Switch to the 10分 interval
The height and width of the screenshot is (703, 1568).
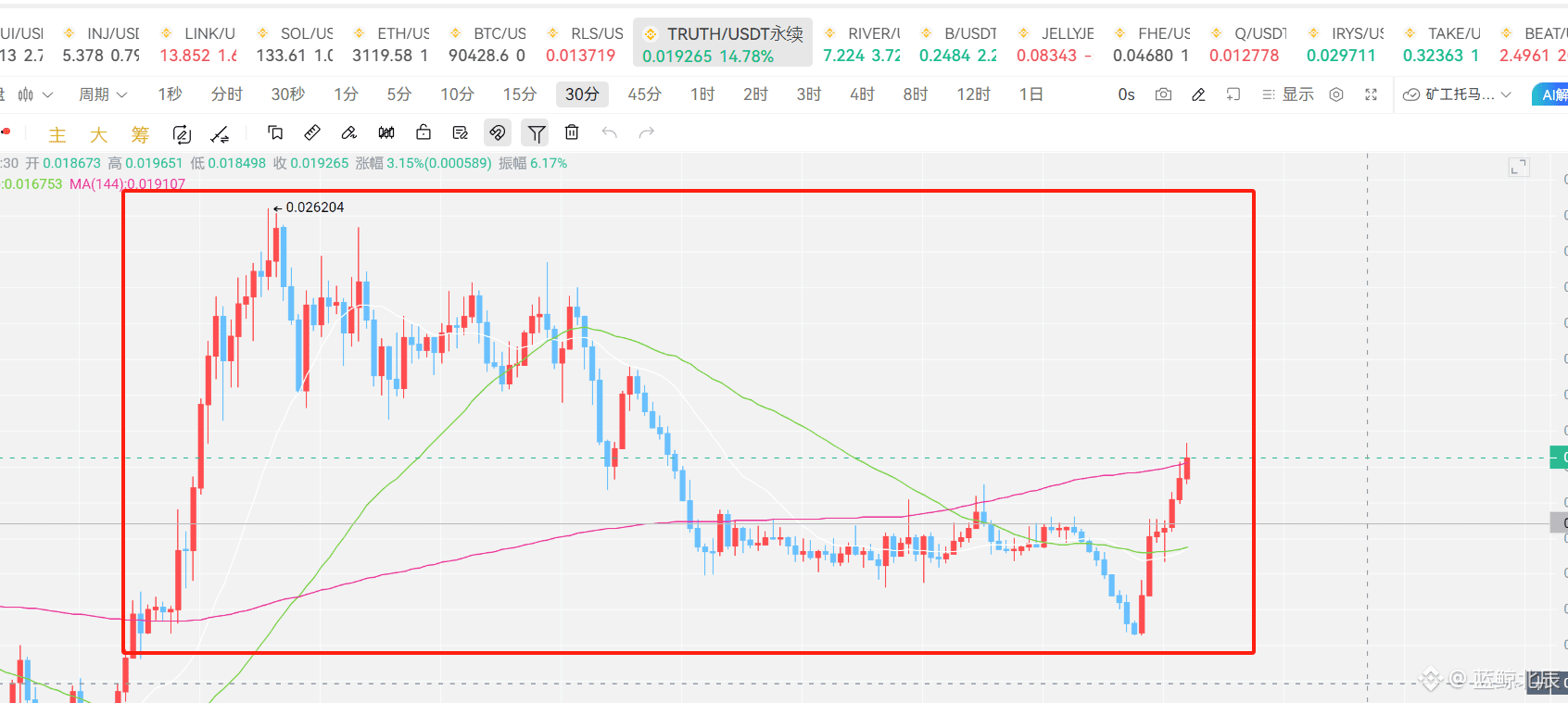[x=457, y=94]
